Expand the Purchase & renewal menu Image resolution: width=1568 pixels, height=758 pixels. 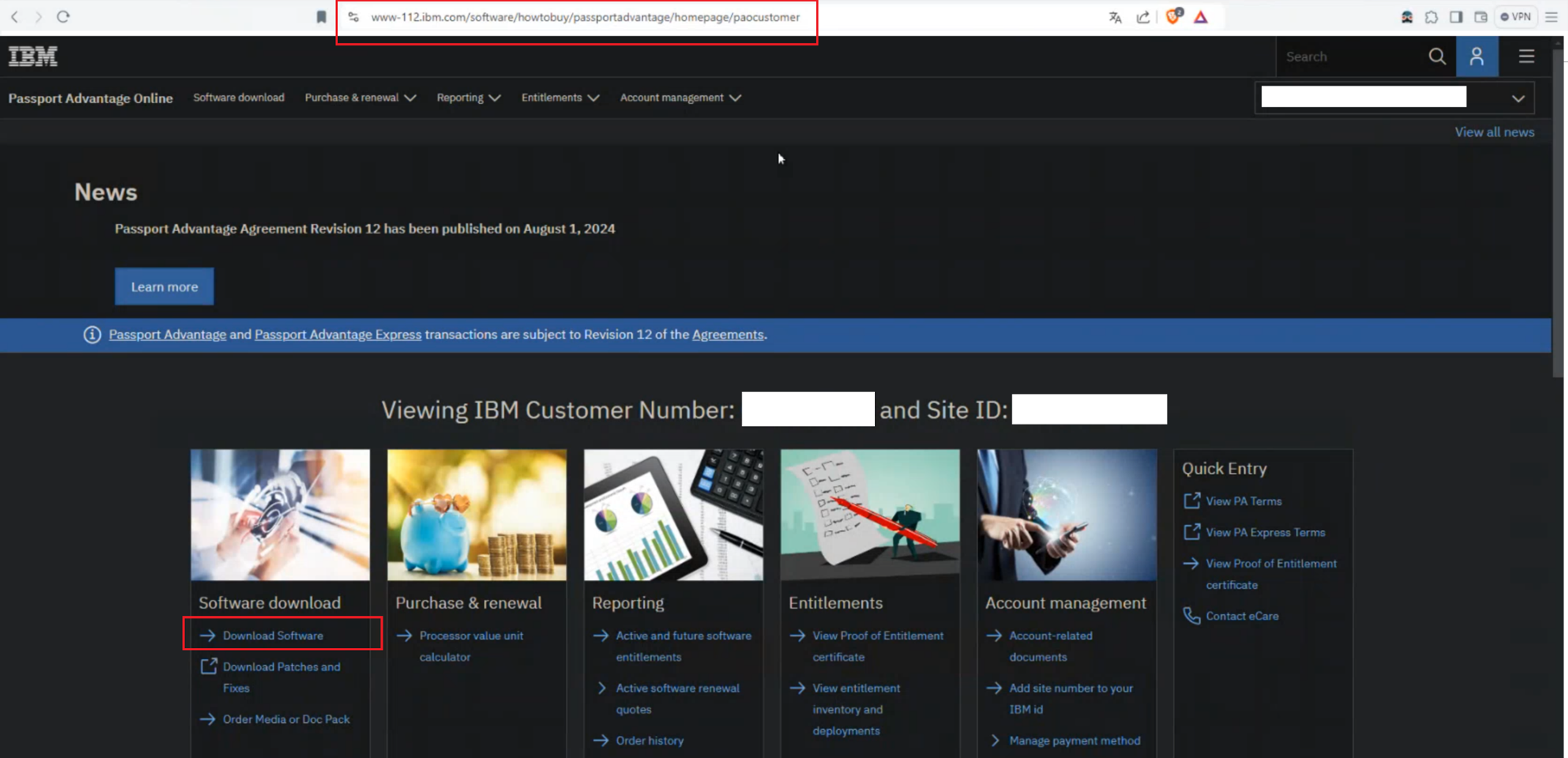tap(360, 97)
